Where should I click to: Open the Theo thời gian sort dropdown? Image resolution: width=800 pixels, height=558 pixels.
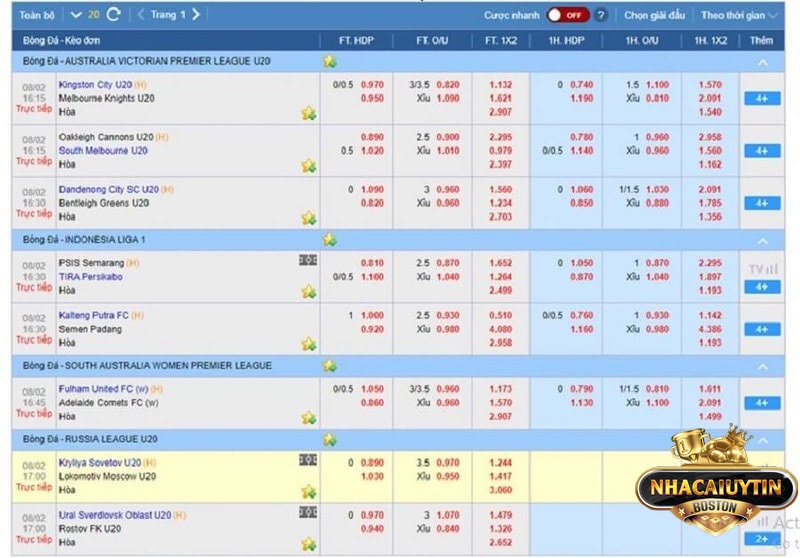click(x=738, y=15)
